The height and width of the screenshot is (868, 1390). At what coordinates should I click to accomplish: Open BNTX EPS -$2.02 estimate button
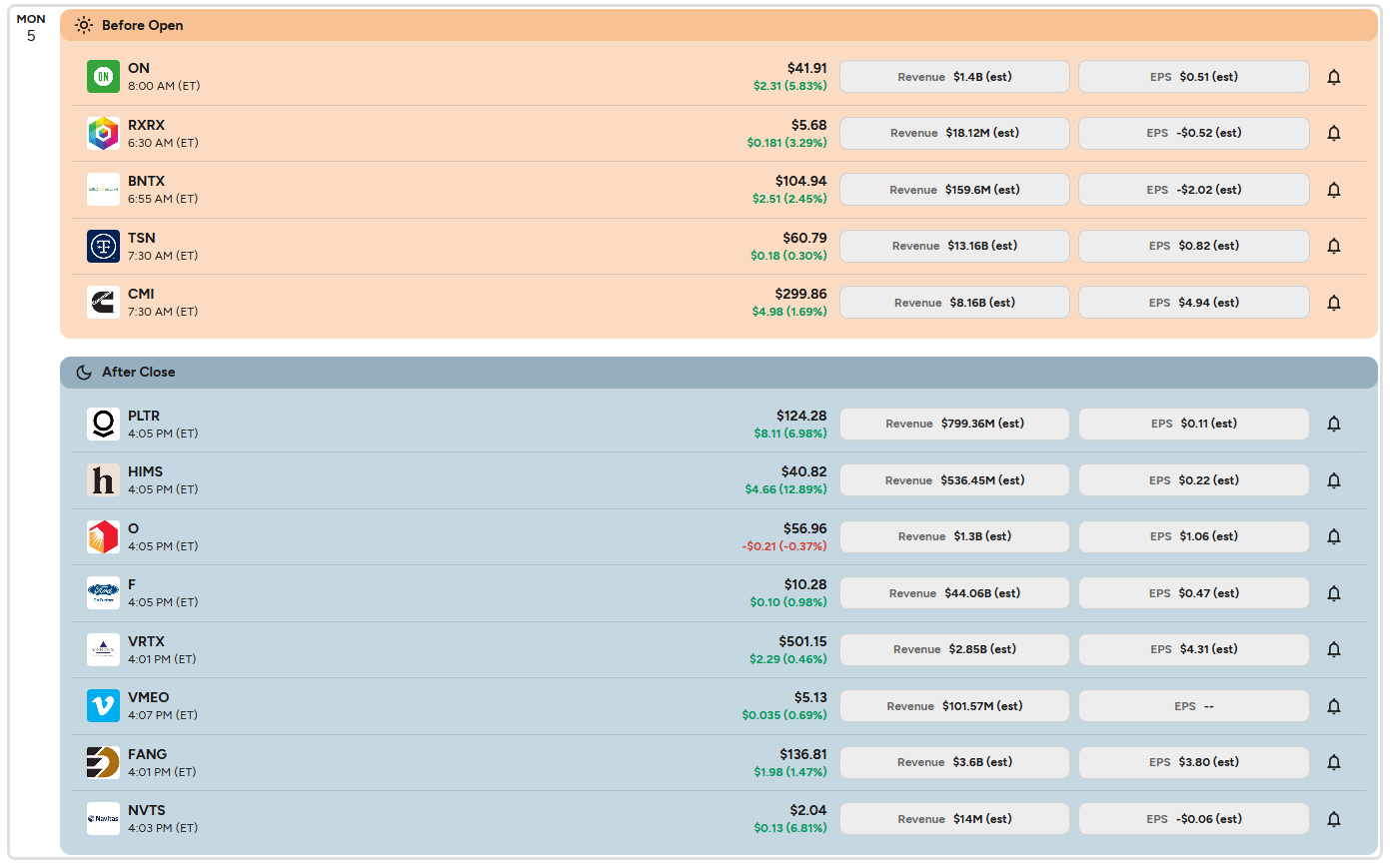tap(1194, 190)
